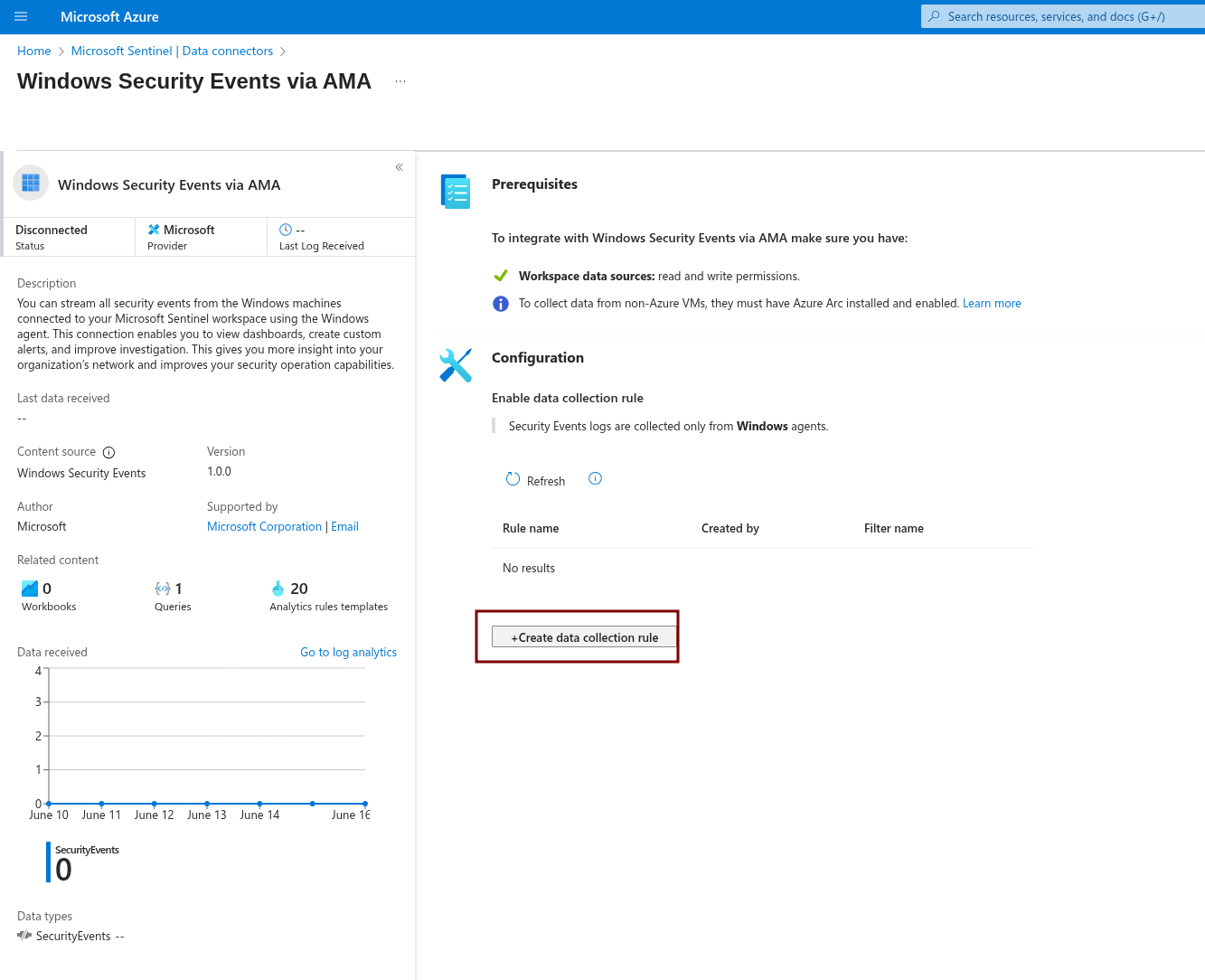The height and width of the screenshot is (980, 1205).
Task: Click Microsoft Azure portal title
Action: coord(109,16)
